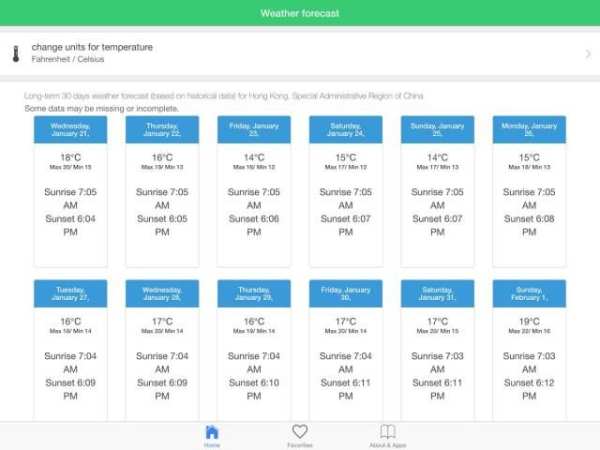Tap Sunset 6:07 PM on Sunday, January 25 card

[437, 225]
